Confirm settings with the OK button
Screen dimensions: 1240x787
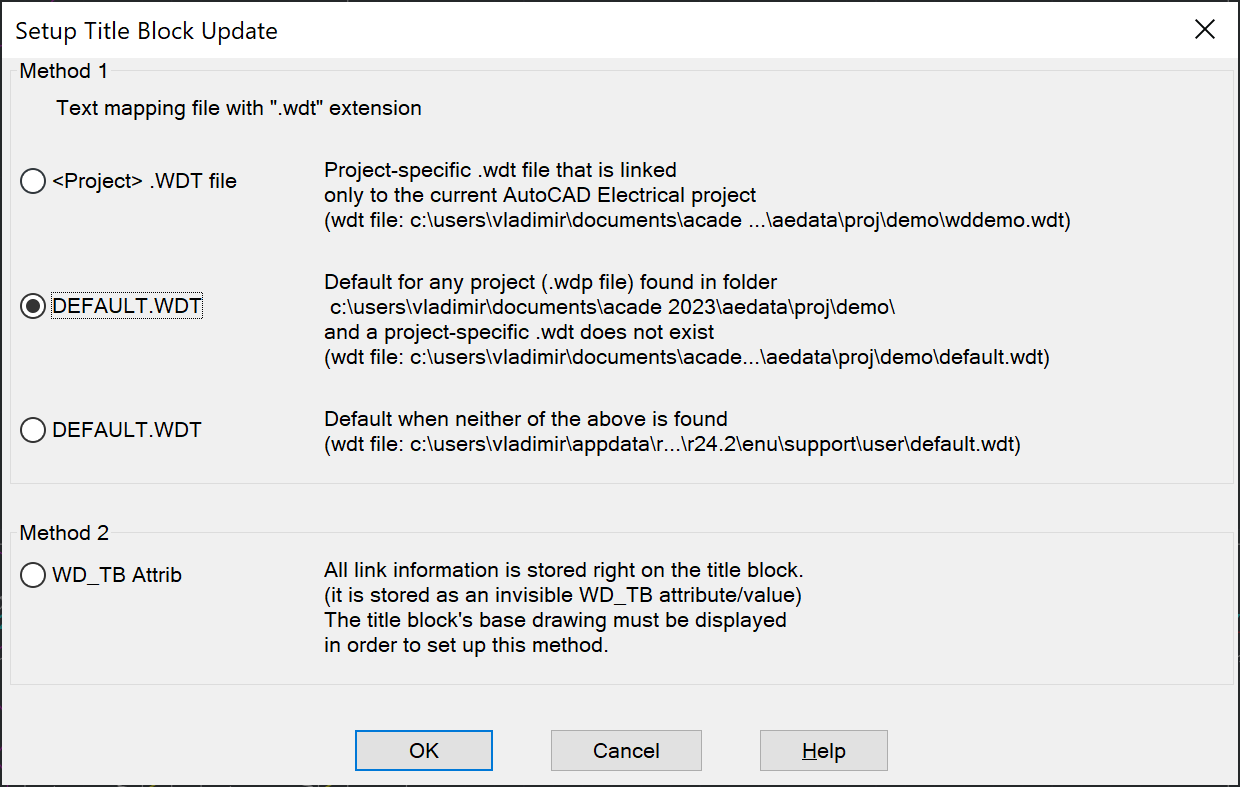tap(423, 750)
